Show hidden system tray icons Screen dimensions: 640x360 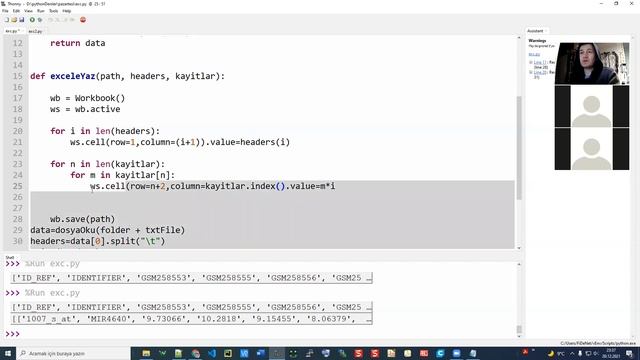(x=572, y=353)
